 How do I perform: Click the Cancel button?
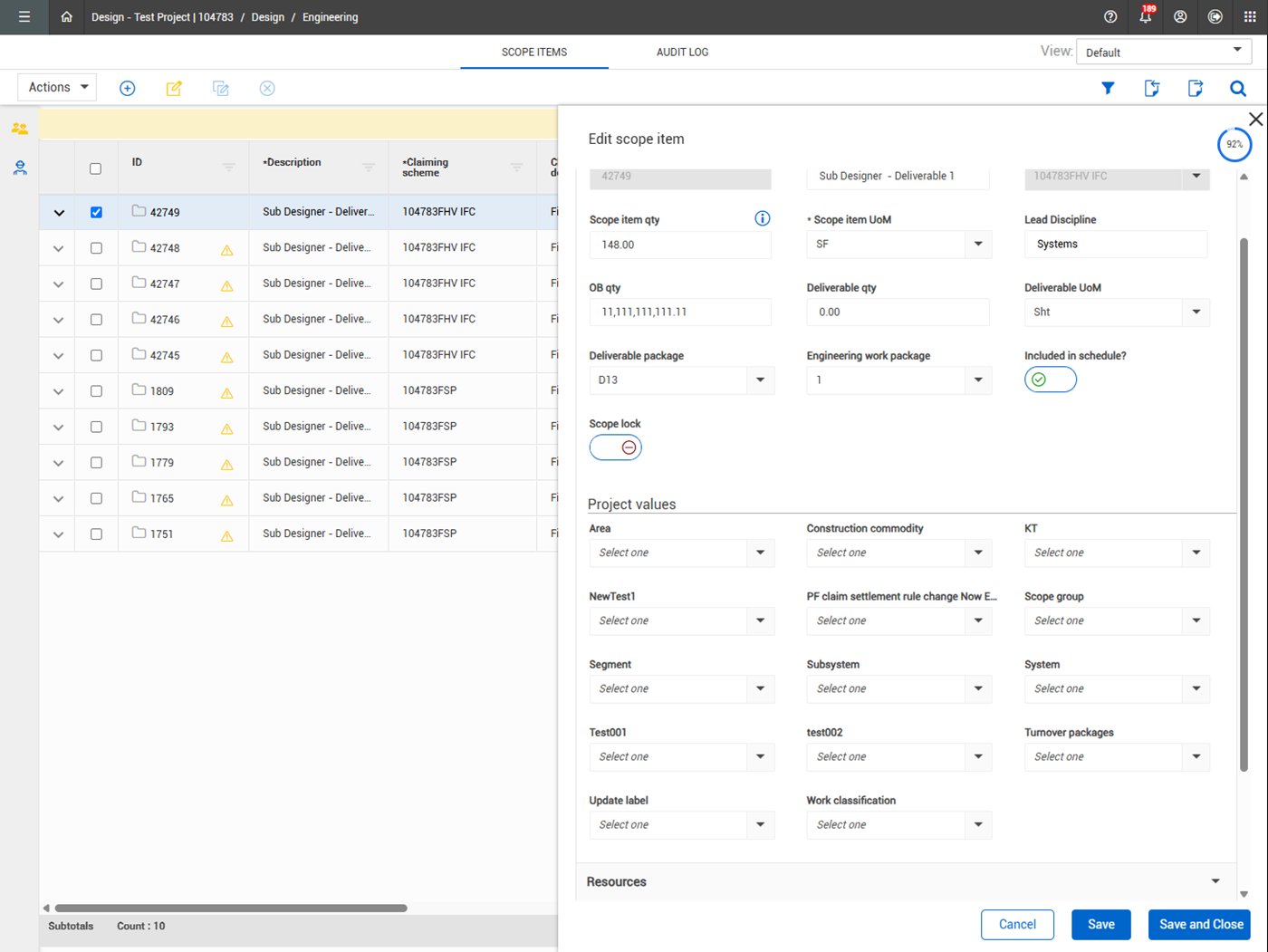click(1017, 924)
